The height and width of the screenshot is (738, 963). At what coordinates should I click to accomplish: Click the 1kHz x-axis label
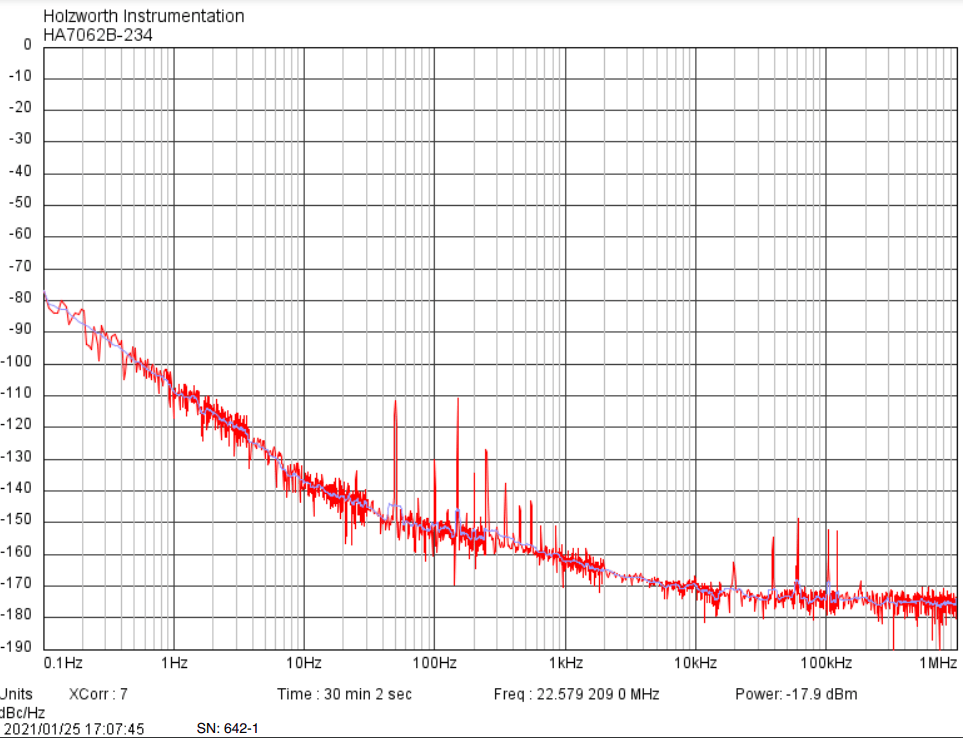tap(566, 663)
